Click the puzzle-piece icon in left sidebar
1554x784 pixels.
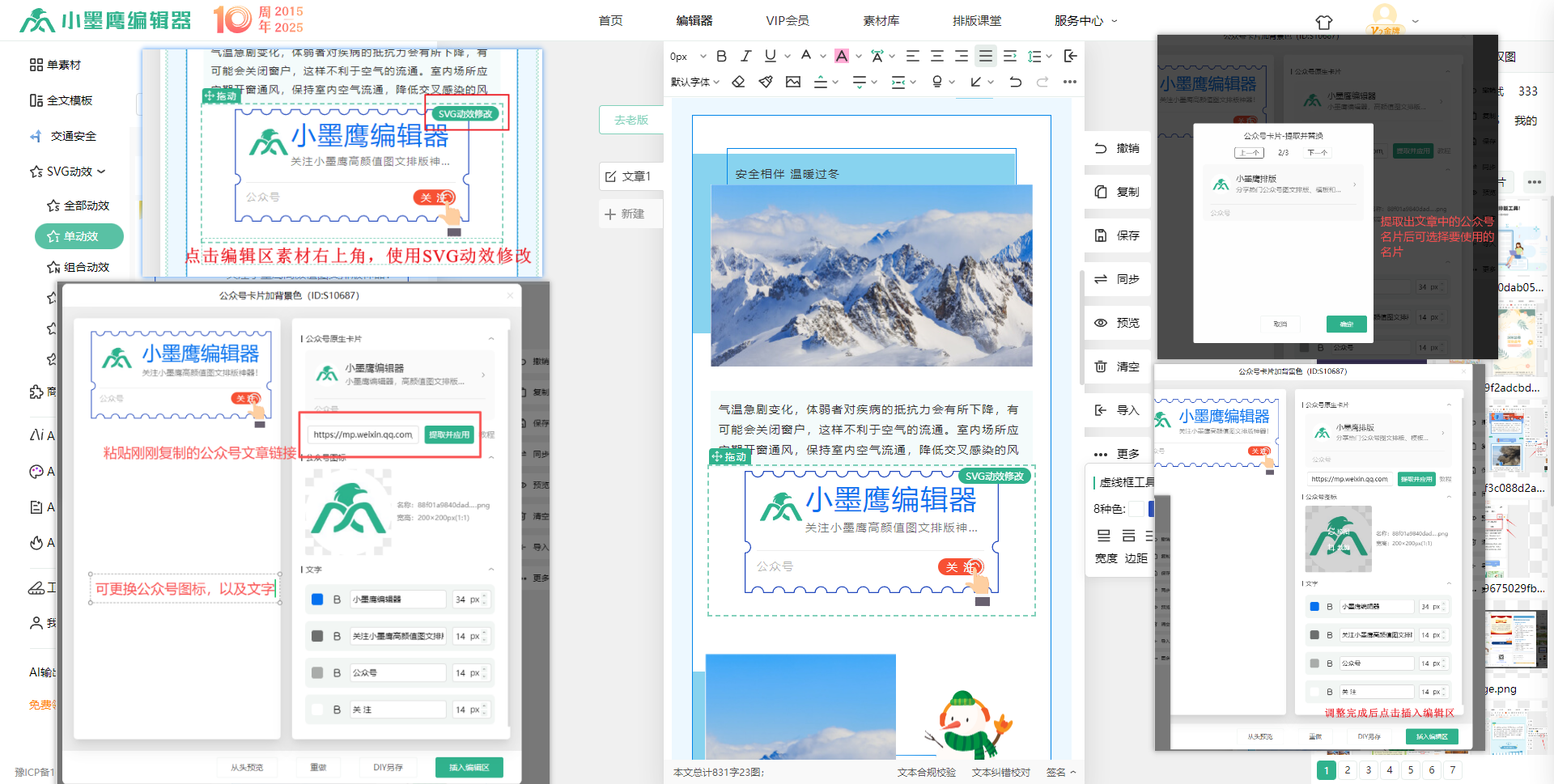tap(36, 392)
